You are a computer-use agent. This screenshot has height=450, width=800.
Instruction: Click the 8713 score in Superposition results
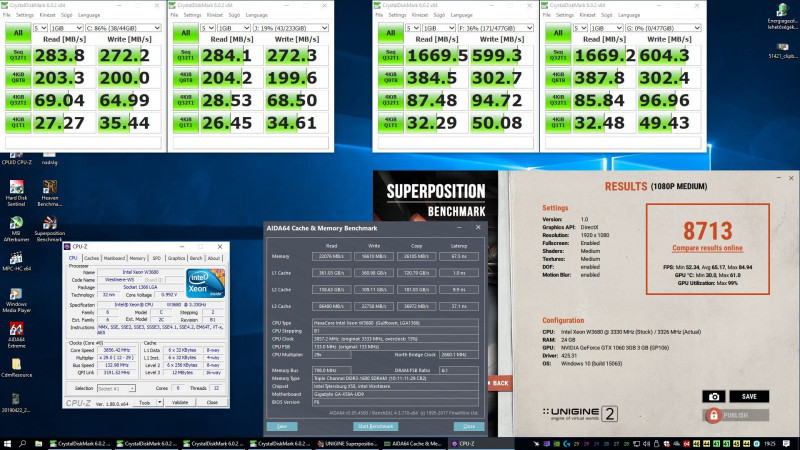click(708, 231)
